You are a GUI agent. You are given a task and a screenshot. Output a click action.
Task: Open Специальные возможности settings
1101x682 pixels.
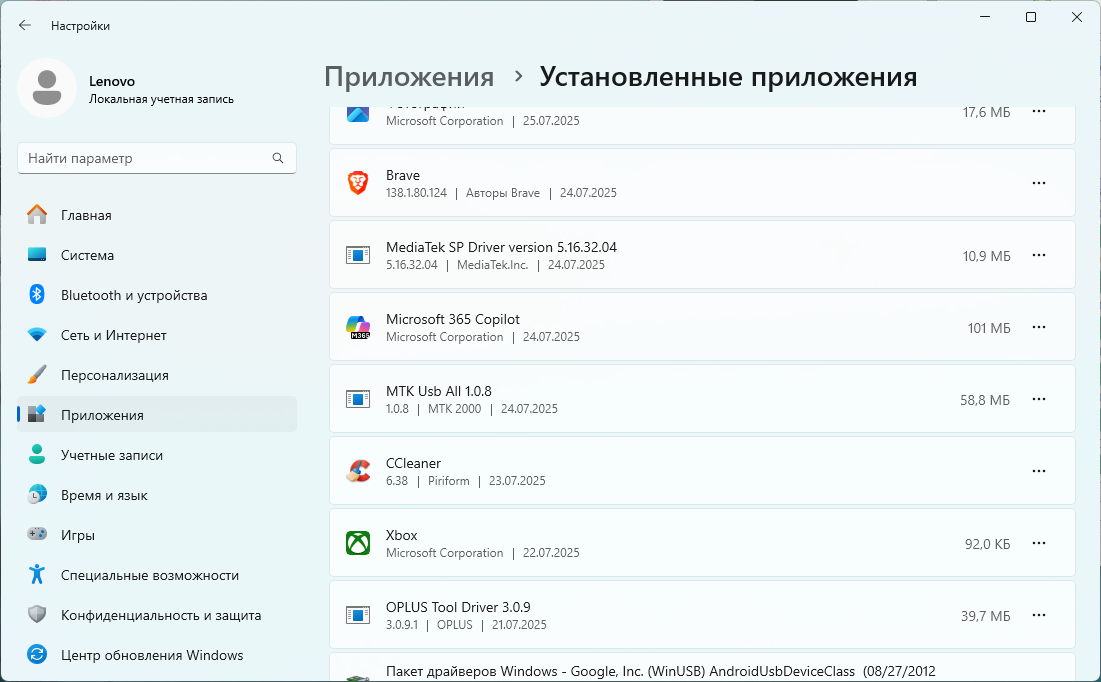click(157, 575)
